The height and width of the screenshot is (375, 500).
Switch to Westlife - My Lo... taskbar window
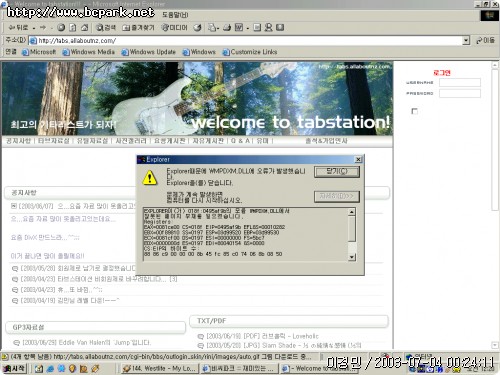click(x=159, y=369)
